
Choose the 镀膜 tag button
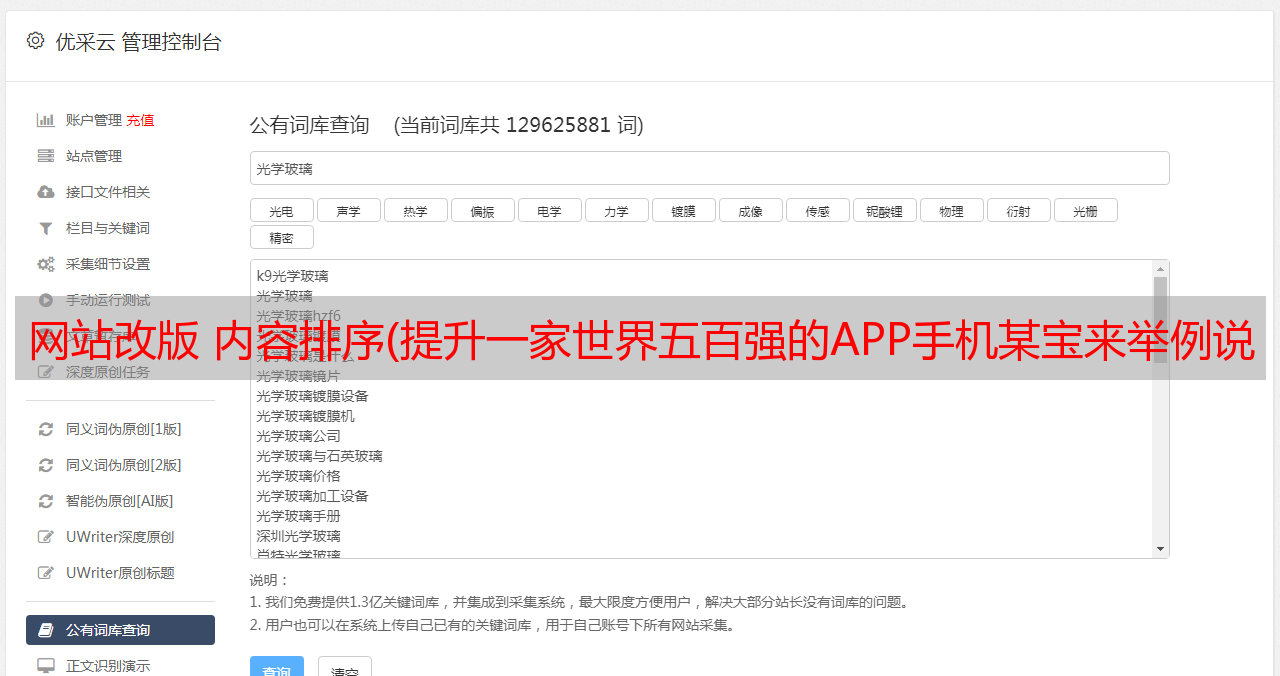684,210
